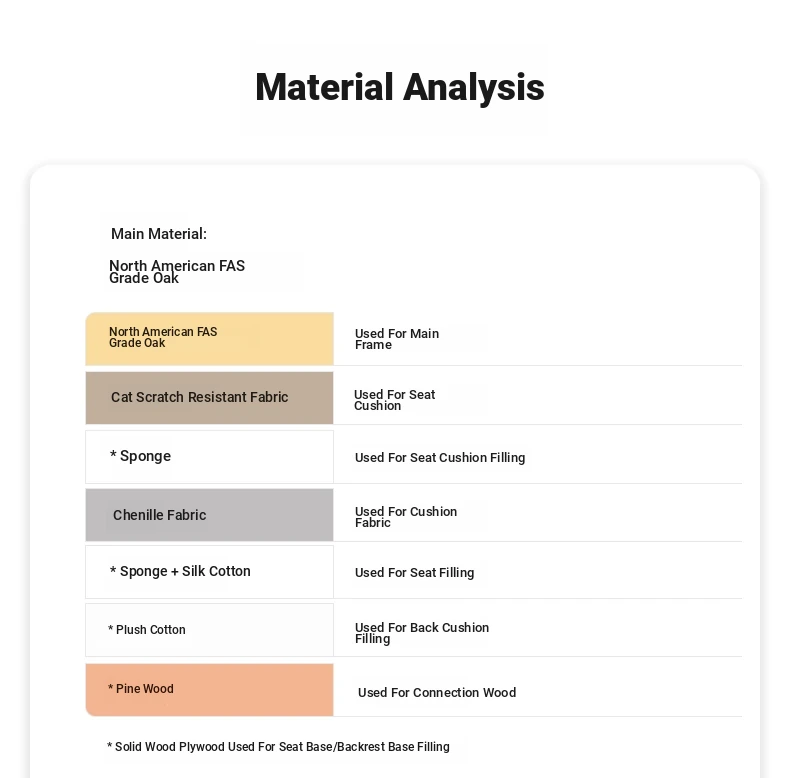Select the 'Used For Seat Cushion' text
790x778 pixels.
point(395,400)
